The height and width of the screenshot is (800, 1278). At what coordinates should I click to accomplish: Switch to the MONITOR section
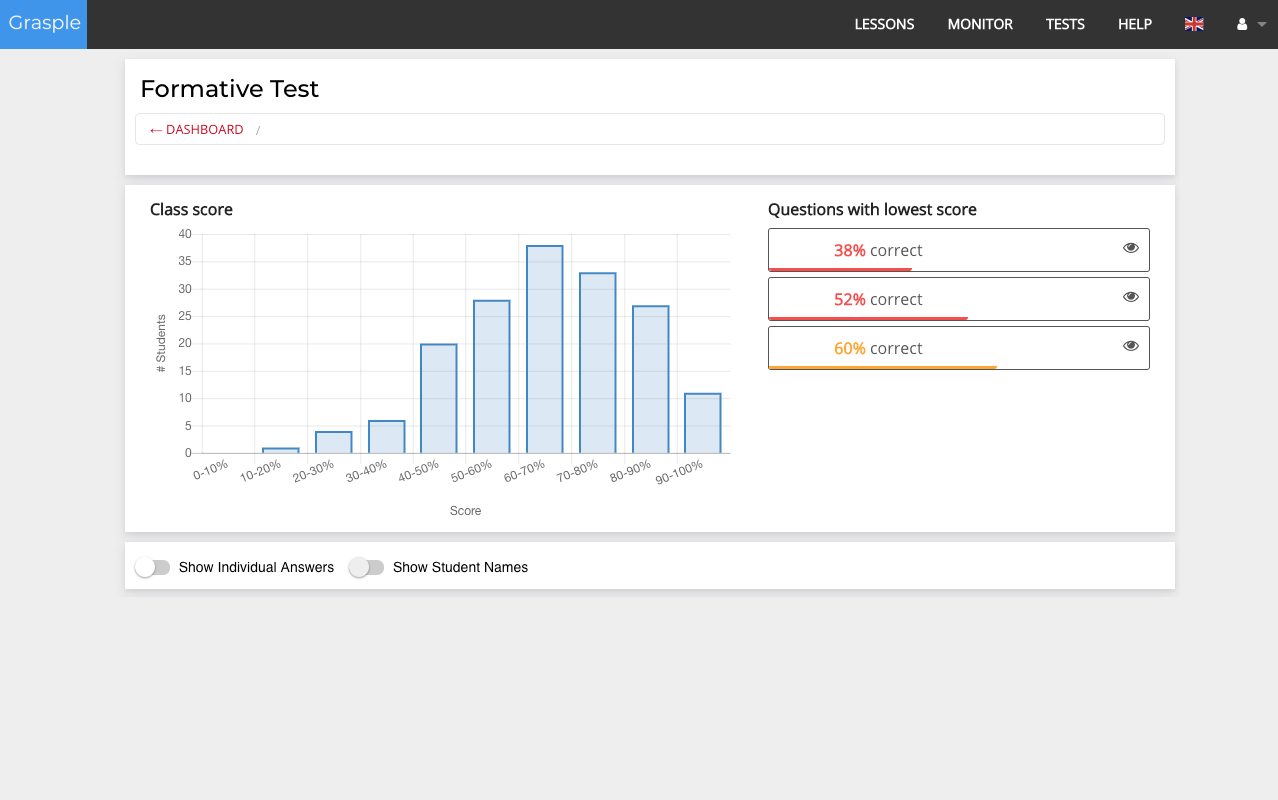979,24
